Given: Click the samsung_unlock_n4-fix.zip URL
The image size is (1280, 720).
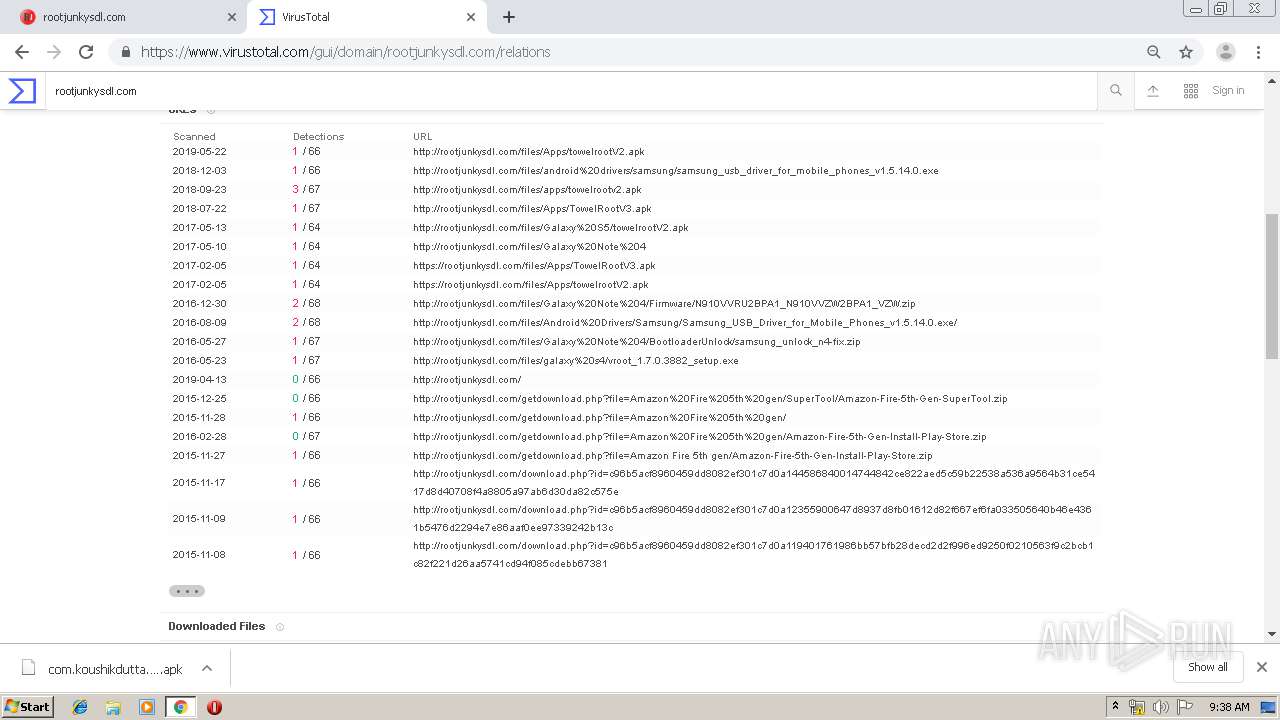Looking at the screenshot, I should pyautogui.click(x=637, y=342).
